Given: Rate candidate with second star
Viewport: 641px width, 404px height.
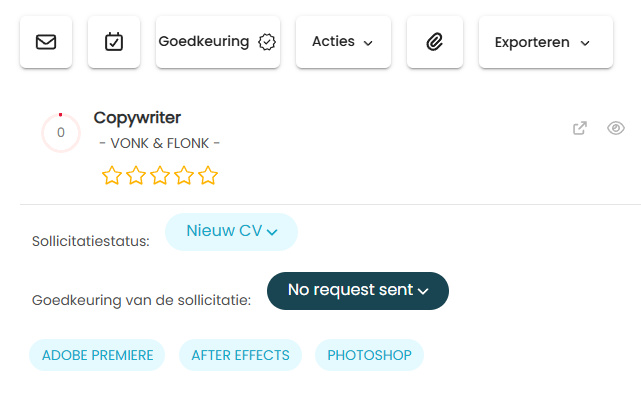Looking at the screenshot, I should [x=136, y=175].
